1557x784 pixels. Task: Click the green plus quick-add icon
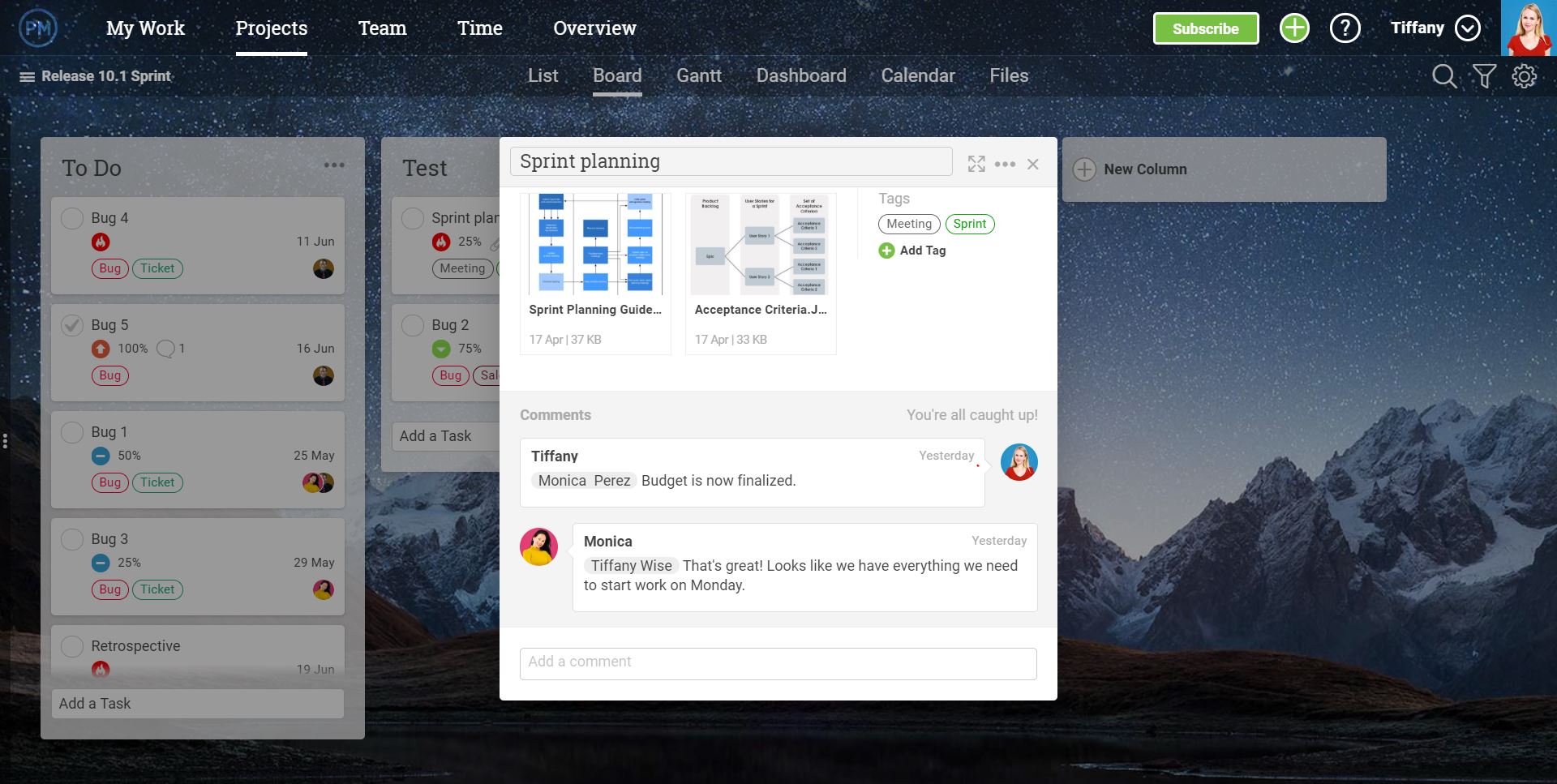click(x=1293, y=27)
